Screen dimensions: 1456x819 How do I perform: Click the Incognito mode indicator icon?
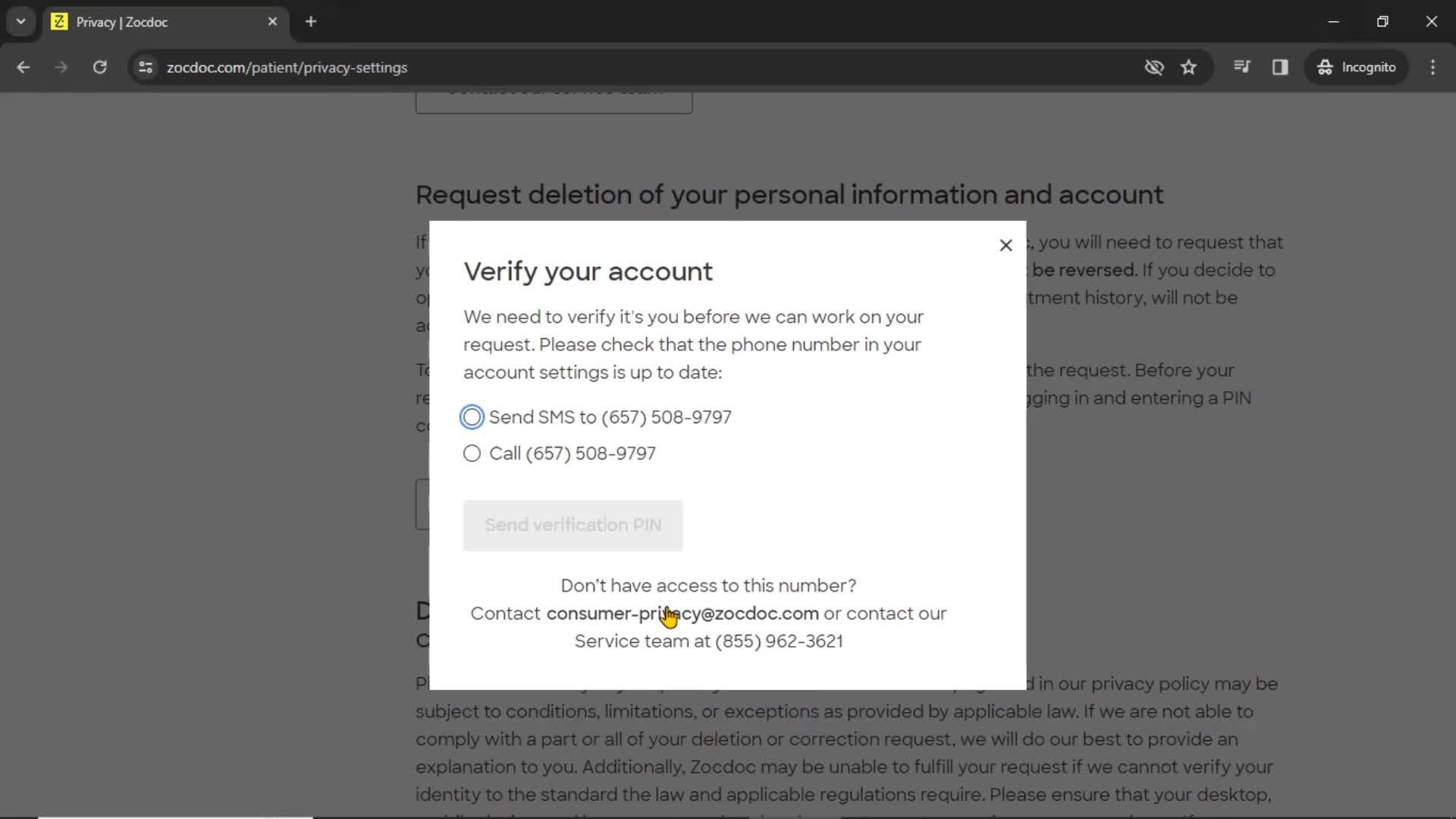tap(1325, 67)
